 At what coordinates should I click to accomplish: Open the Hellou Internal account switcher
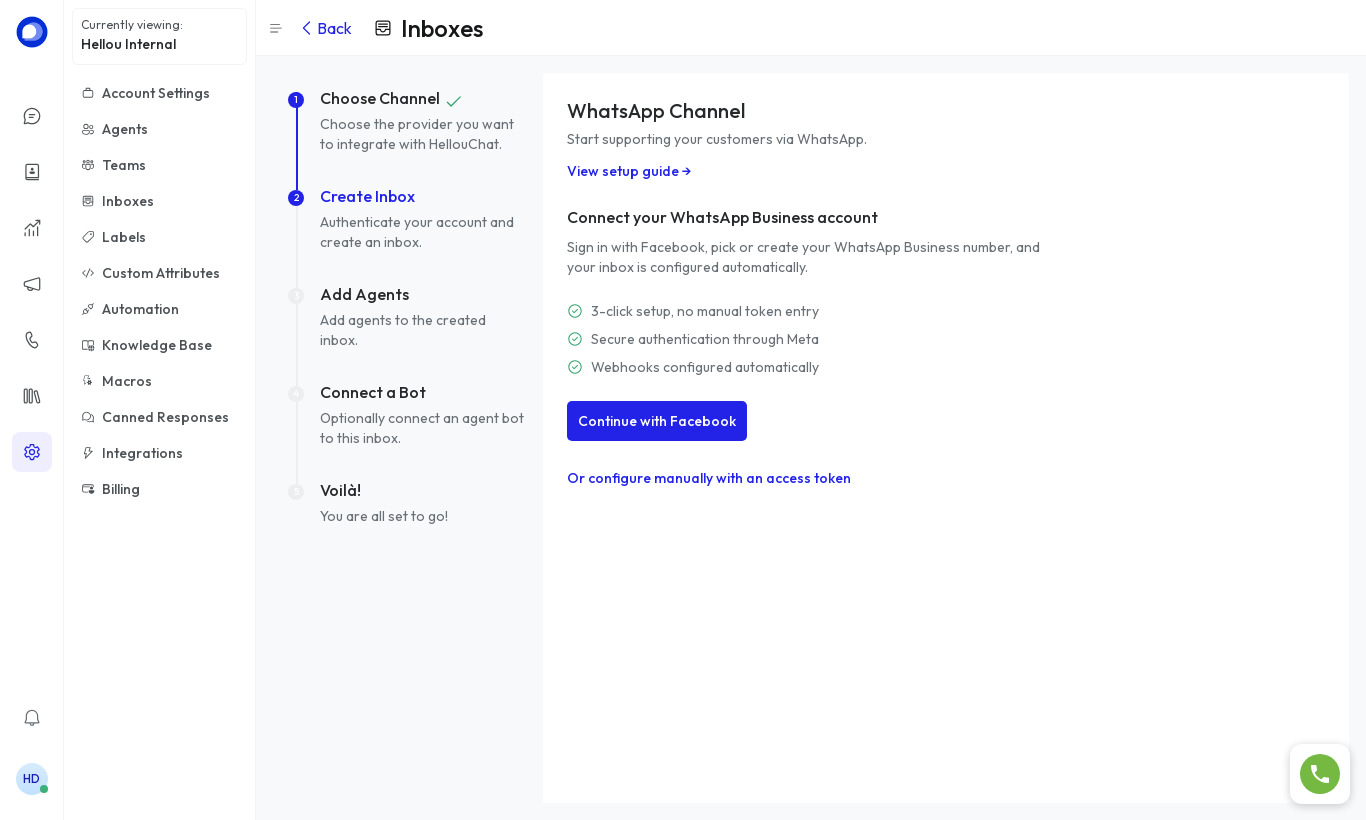(x=160, y=36)
